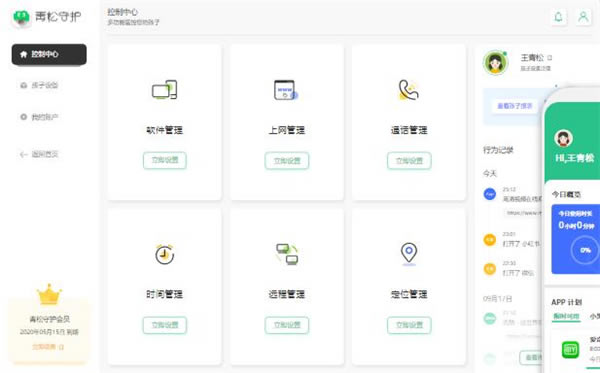Click the 软件管理 devices icon

click(x=165, y=90)
